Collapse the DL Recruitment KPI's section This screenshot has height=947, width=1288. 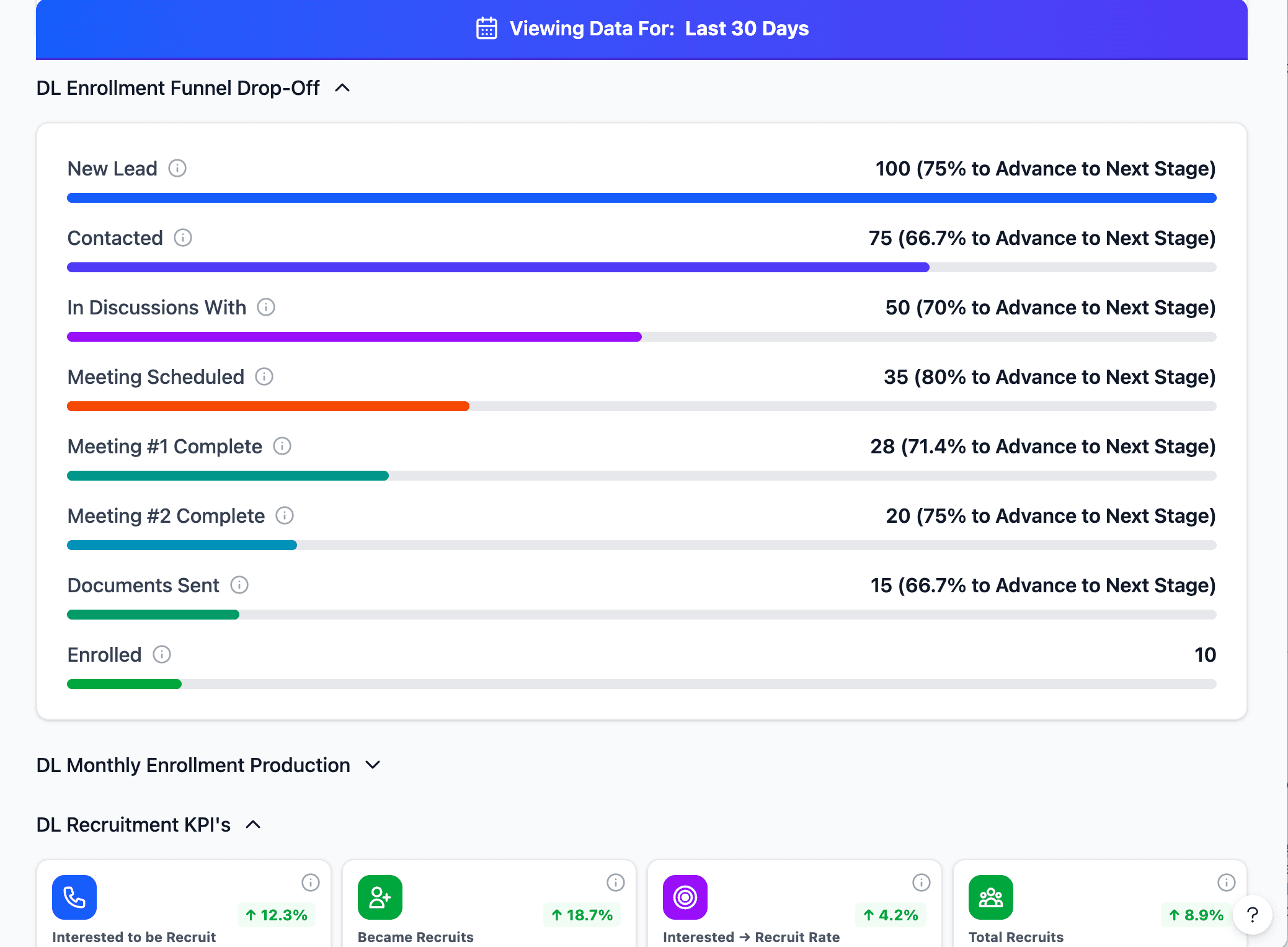click(253, 825)
